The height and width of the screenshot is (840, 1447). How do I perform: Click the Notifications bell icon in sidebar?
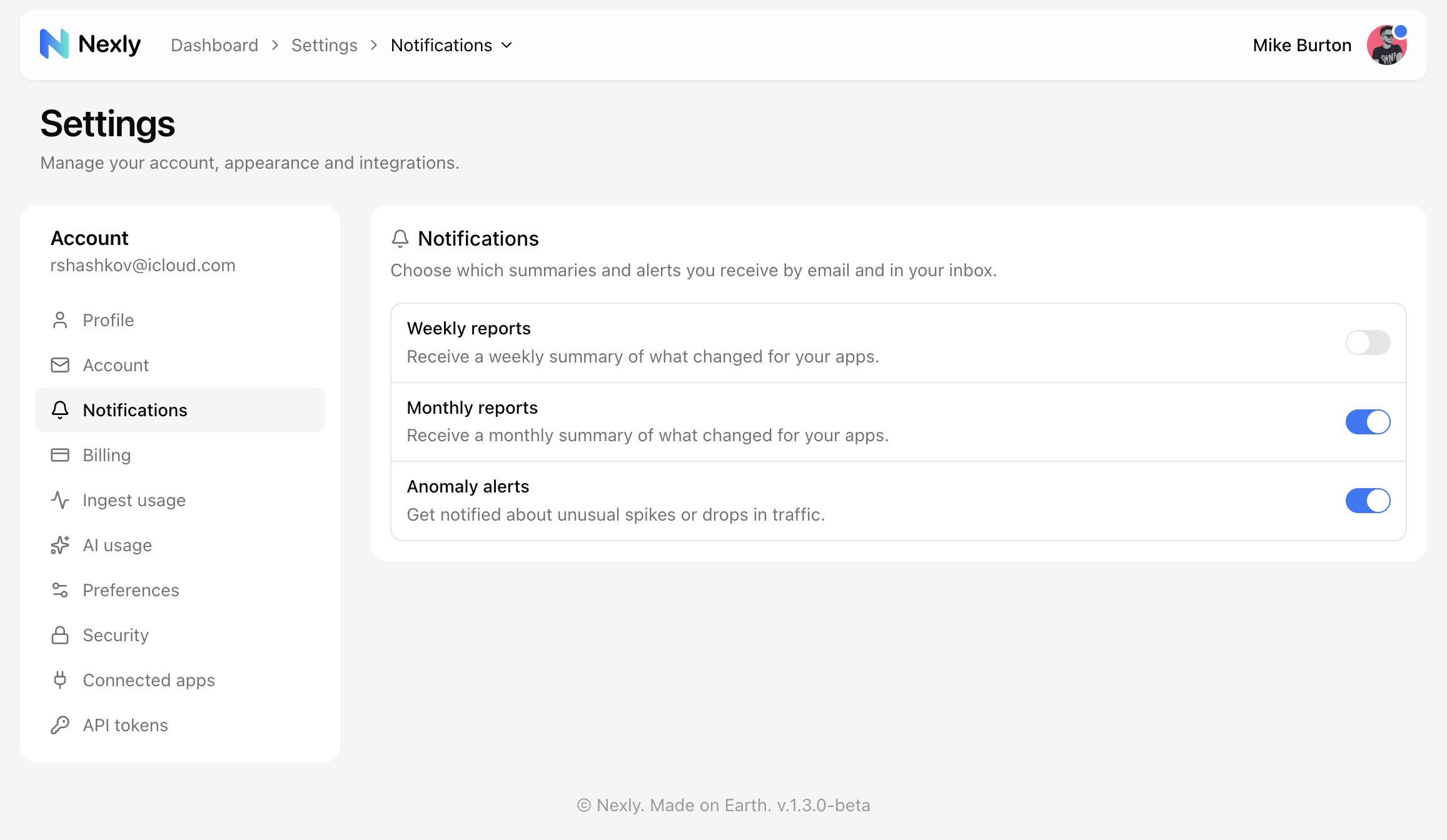[x=60, y=410]
